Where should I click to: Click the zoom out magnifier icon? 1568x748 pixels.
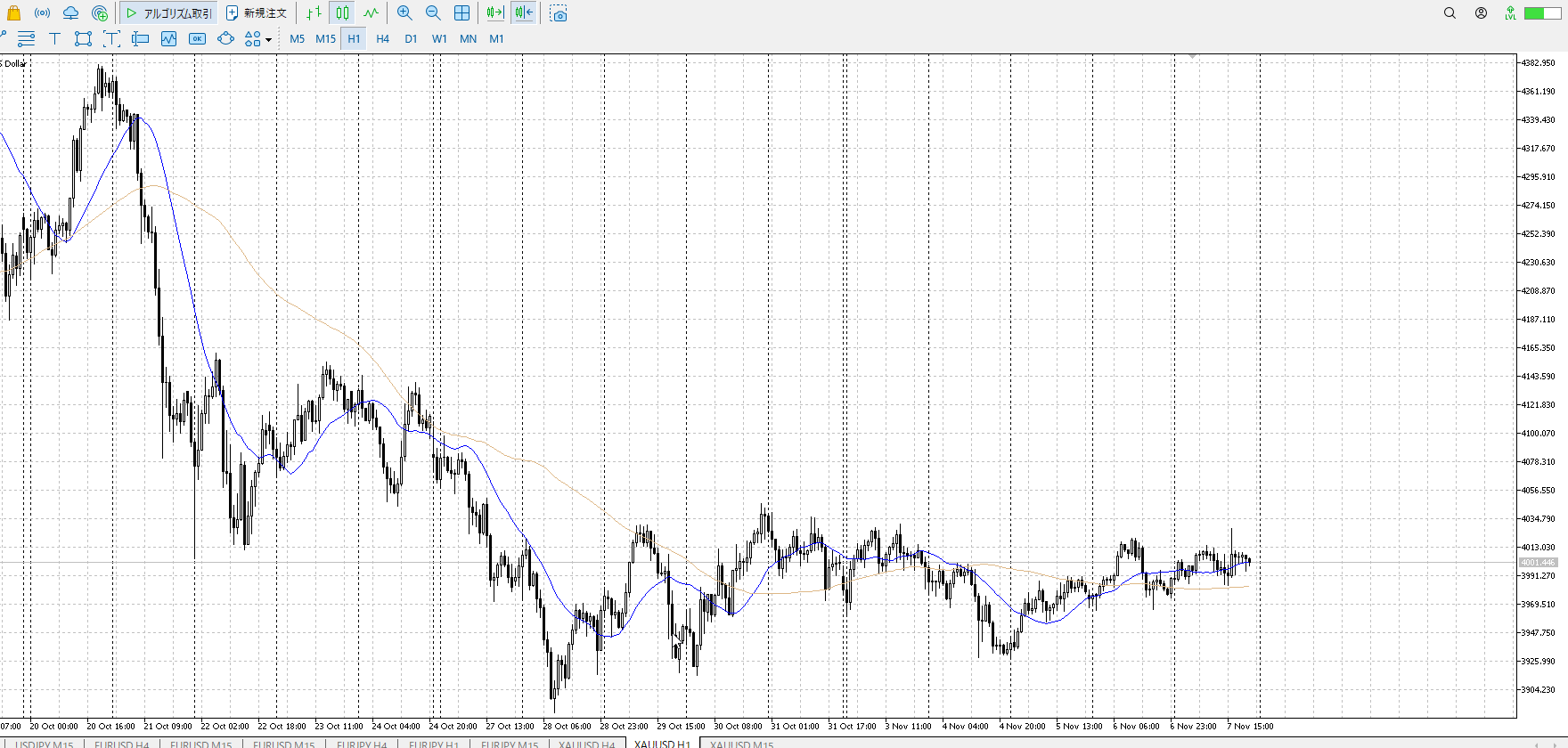click(x=433, y=13)
